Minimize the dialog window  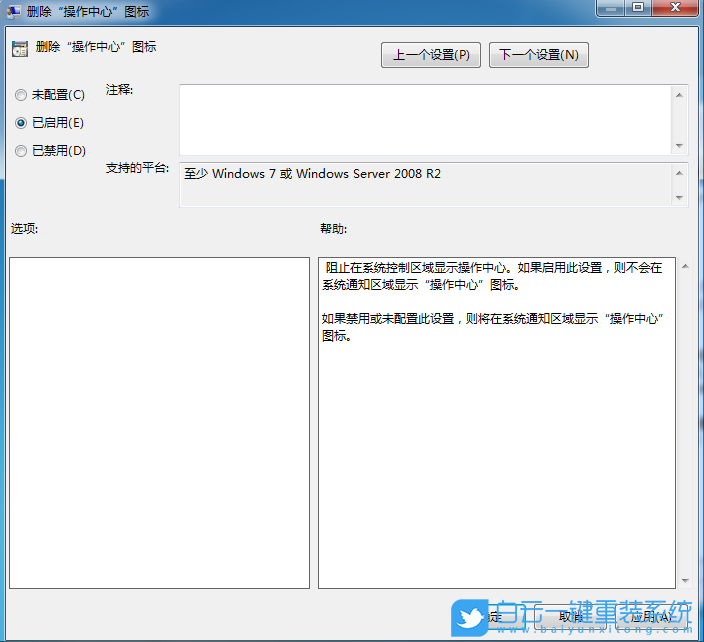click(x=611, y=8)
